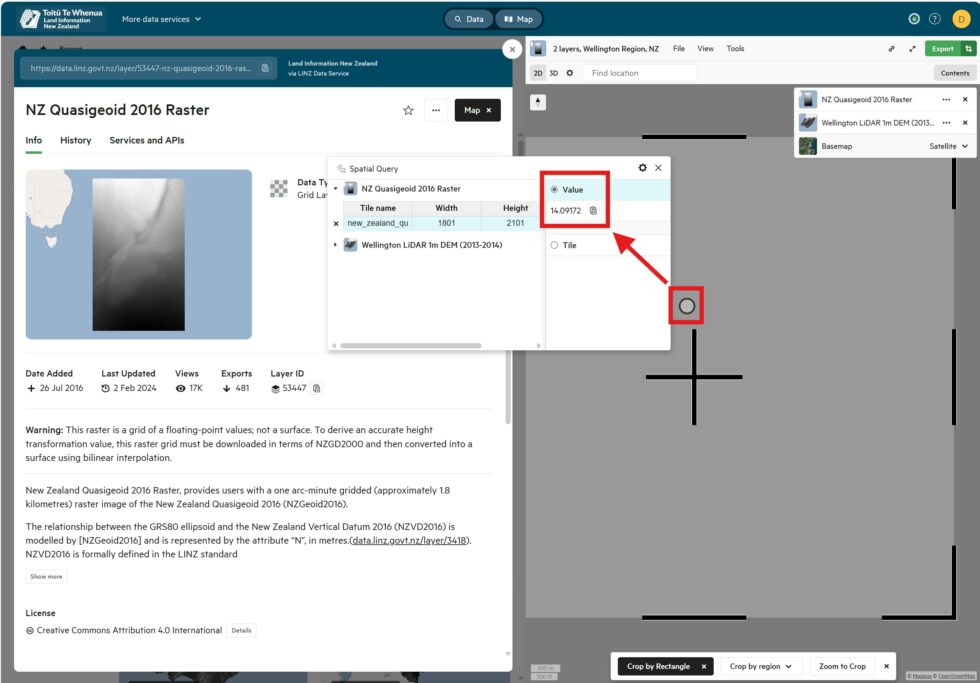Close the layer details panel with round X

tap(512, 49)
